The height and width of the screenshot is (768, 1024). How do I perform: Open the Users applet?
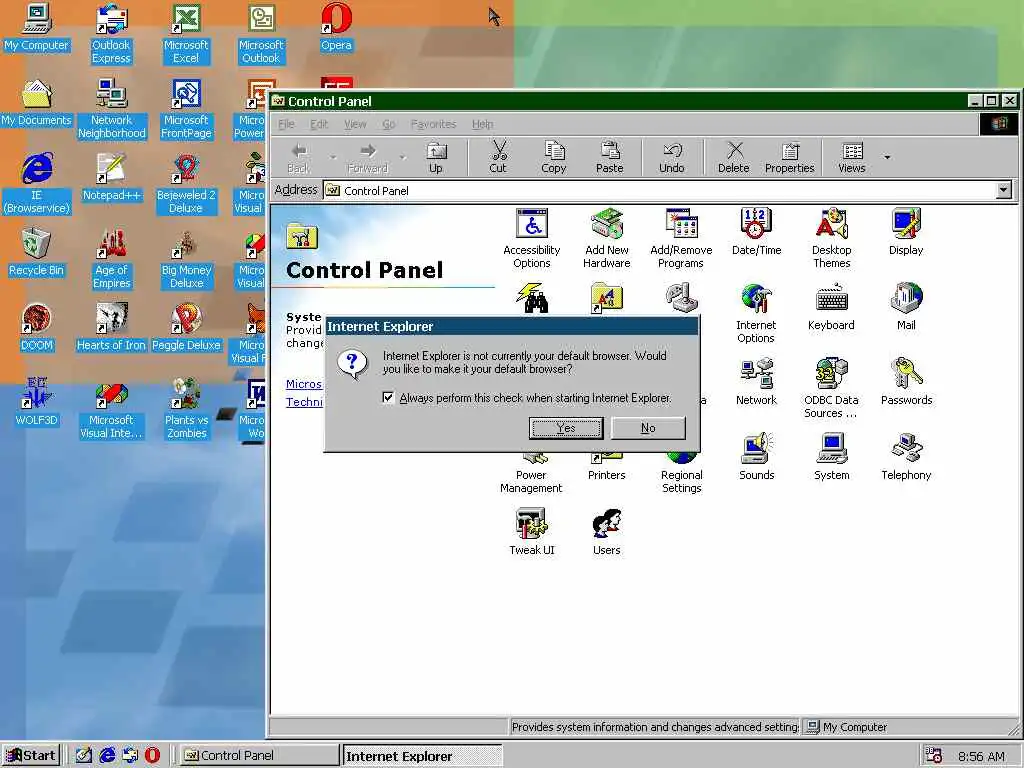point(607,532)
